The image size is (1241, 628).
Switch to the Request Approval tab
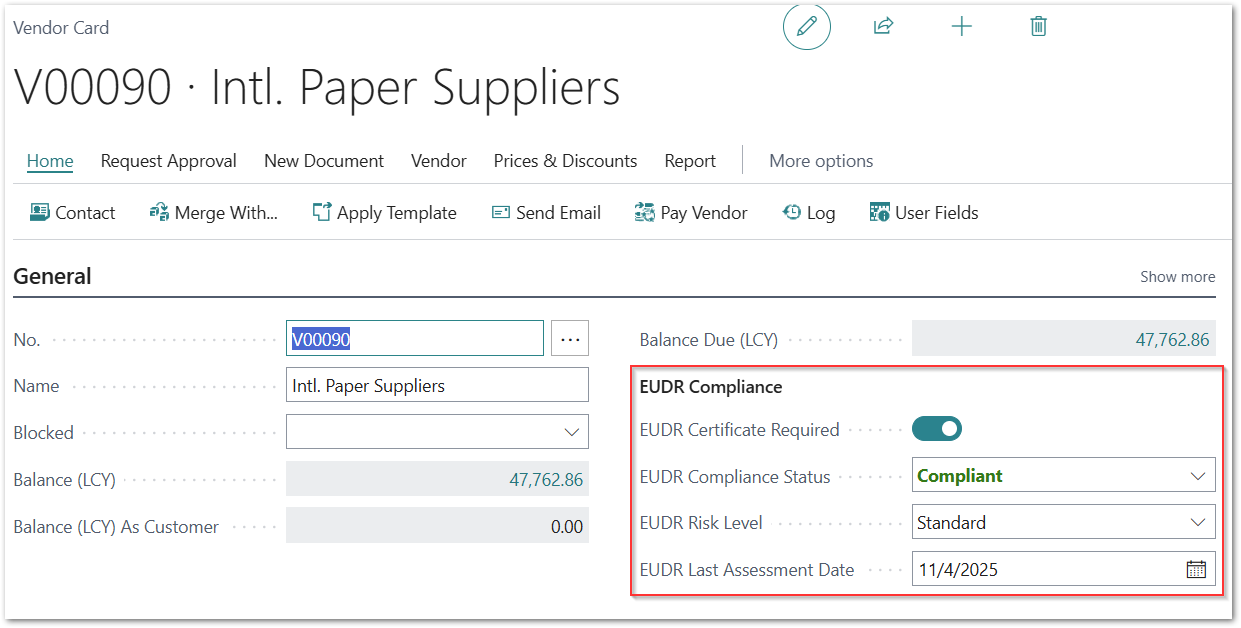coord(168,161)
